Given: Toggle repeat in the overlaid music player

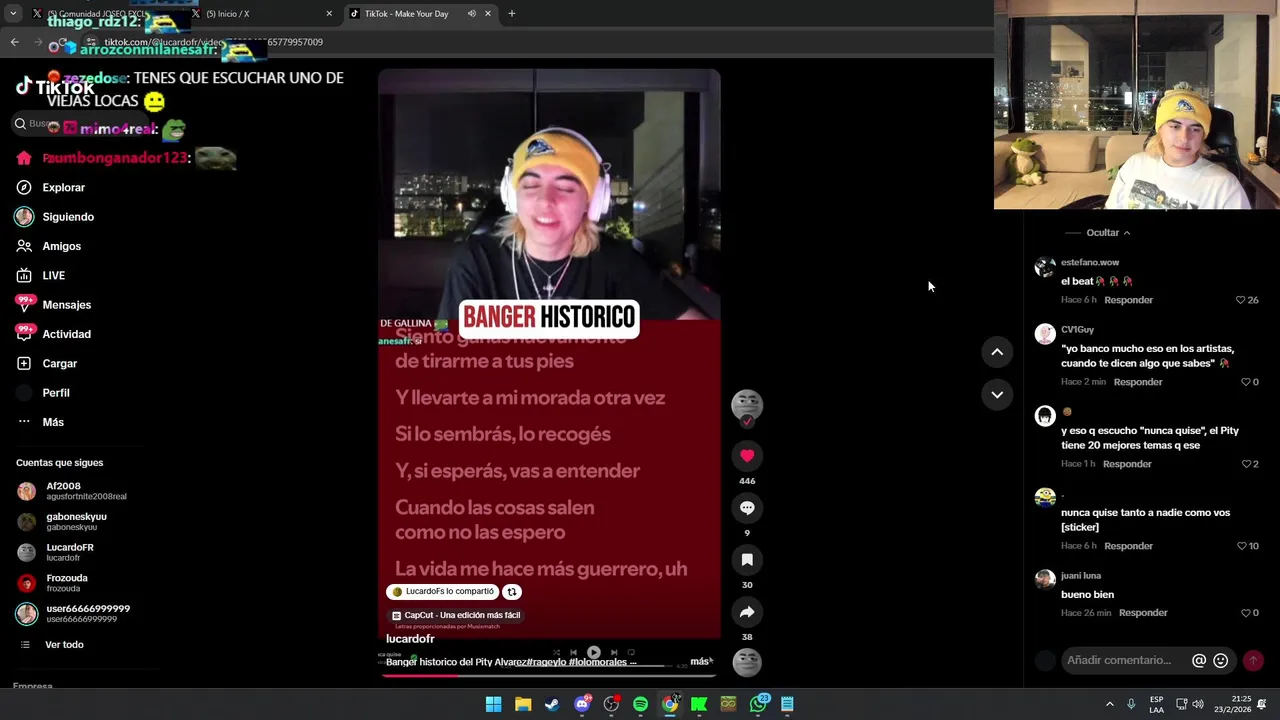Looking at the screenshot, I should 631,653.
